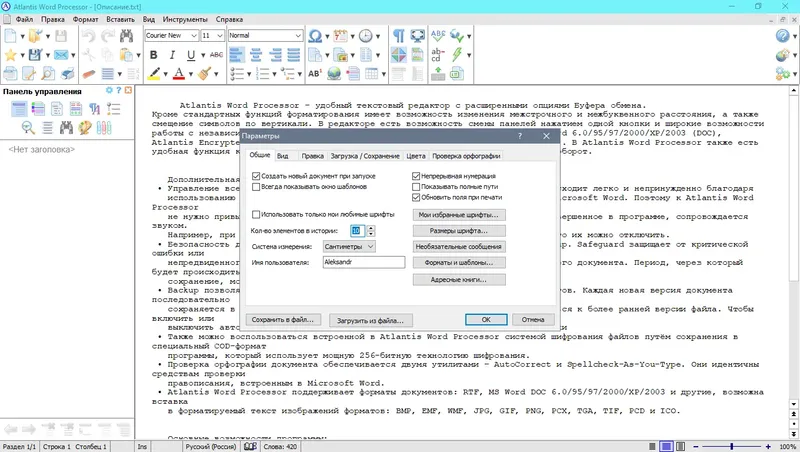Expand the highlight color dropdown arrow
800x452 pixels.
(165, 74)
